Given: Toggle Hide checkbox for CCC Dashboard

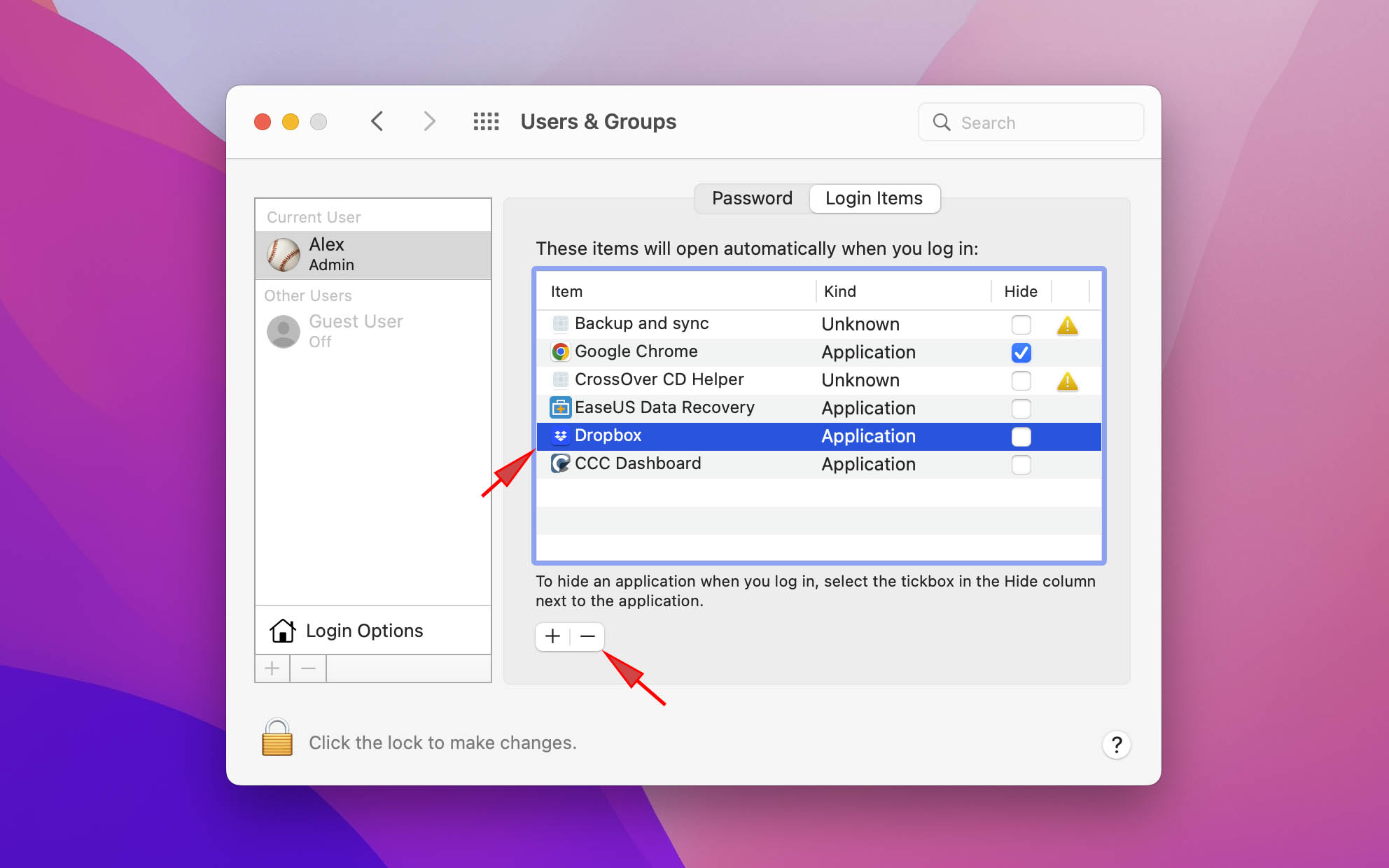Looking at the screenshot, I should pos(1021,464).
